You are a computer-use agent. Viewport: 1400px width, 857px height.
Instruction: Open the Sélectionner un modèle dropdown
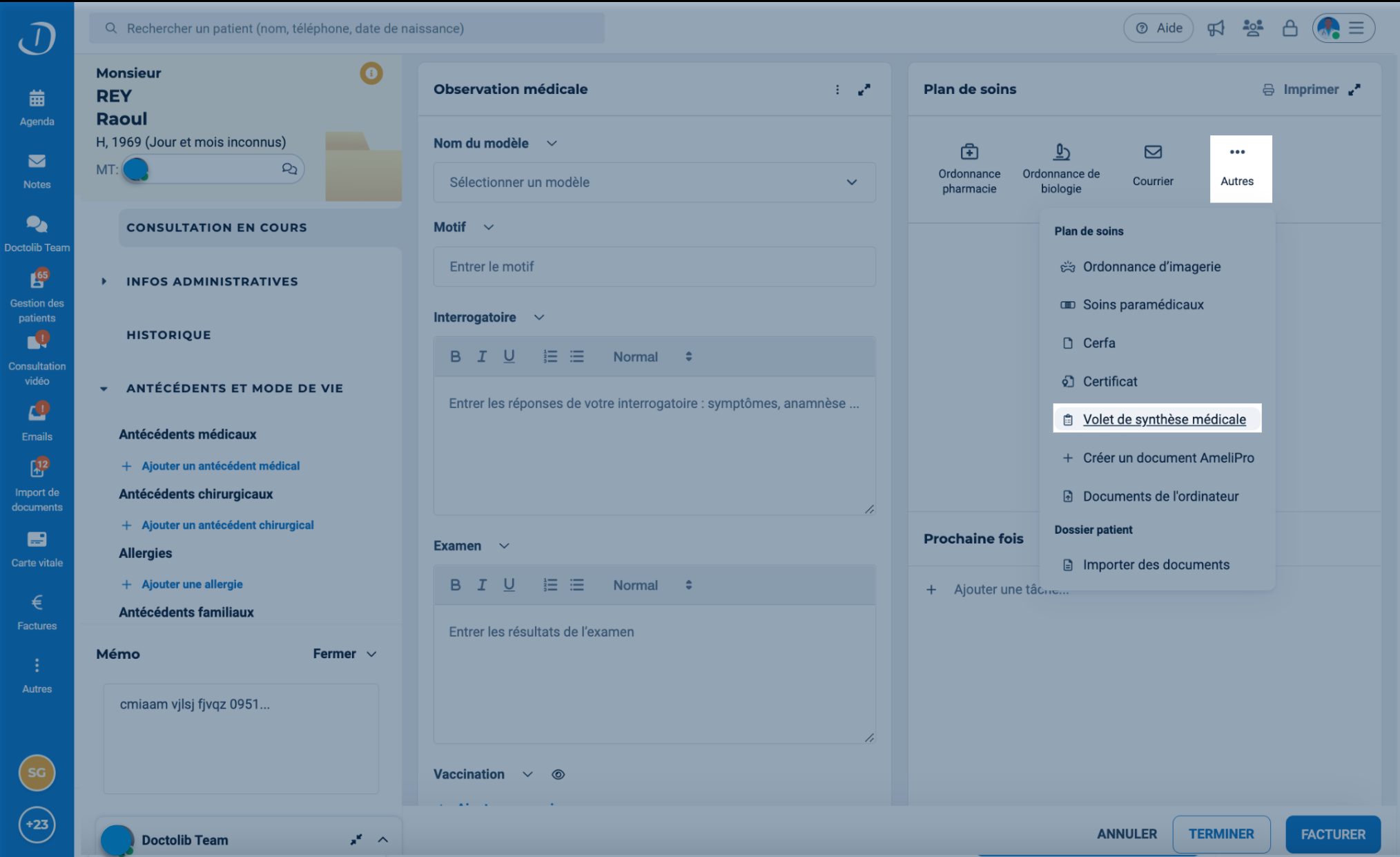654,182
